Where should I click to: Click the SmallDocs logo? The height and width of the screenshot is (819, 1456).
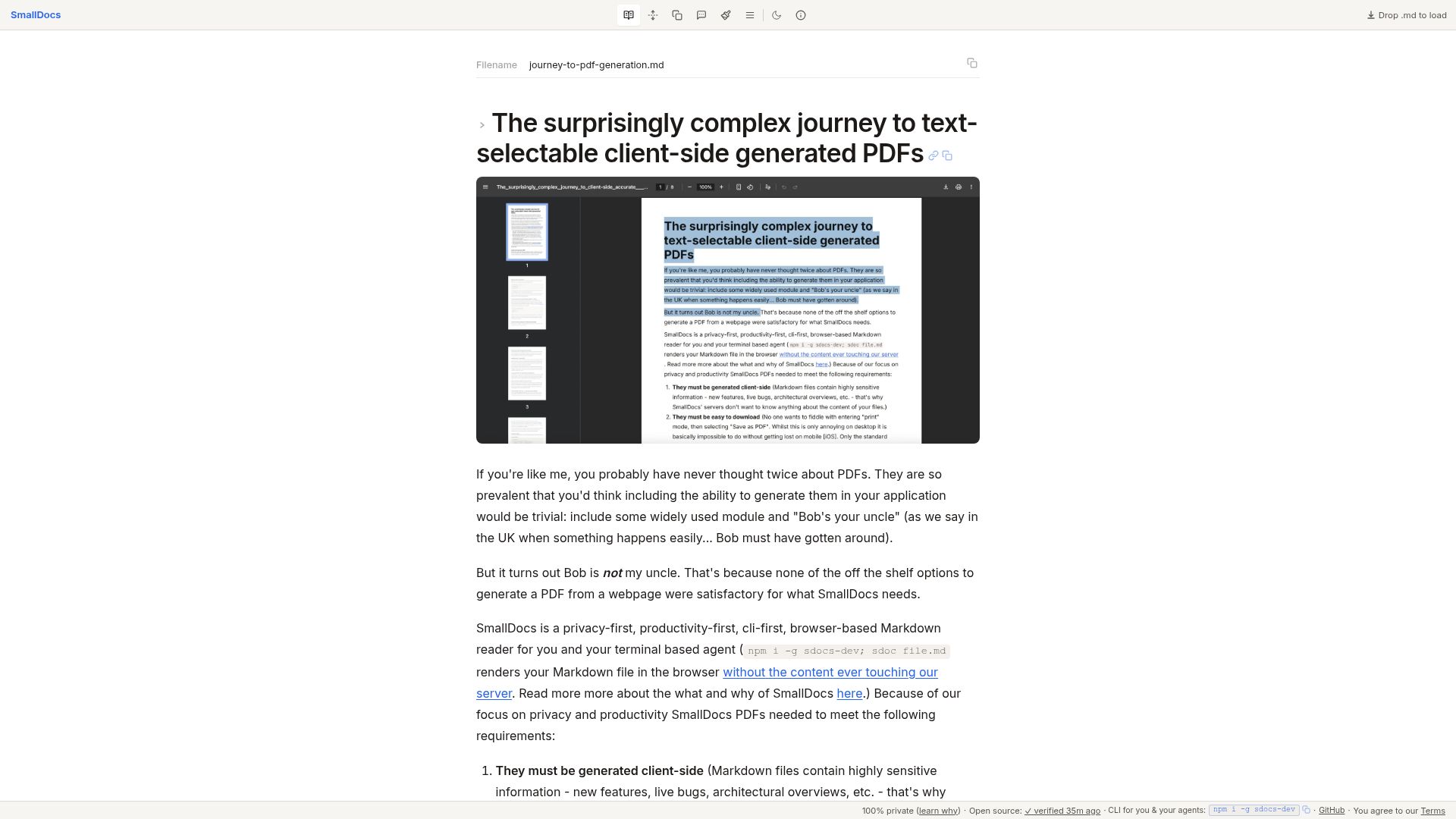[36, 15]
